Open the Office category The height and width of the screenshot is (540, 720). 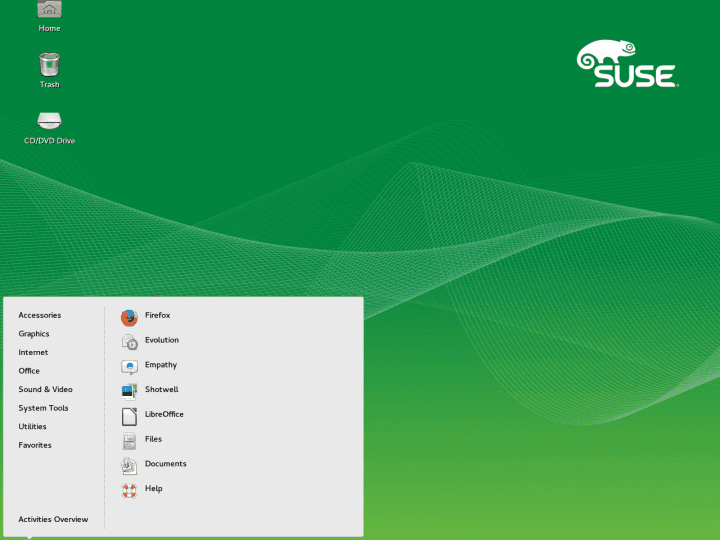29,371
